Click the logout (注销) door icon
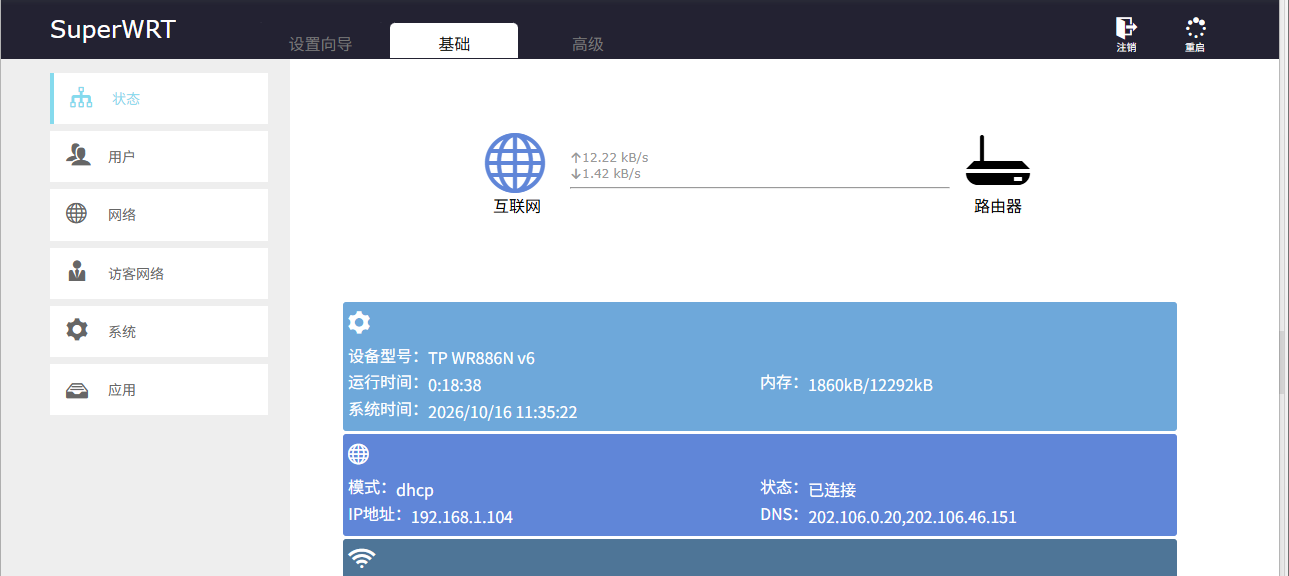1289x576 pixels. tap(1126, 27)
